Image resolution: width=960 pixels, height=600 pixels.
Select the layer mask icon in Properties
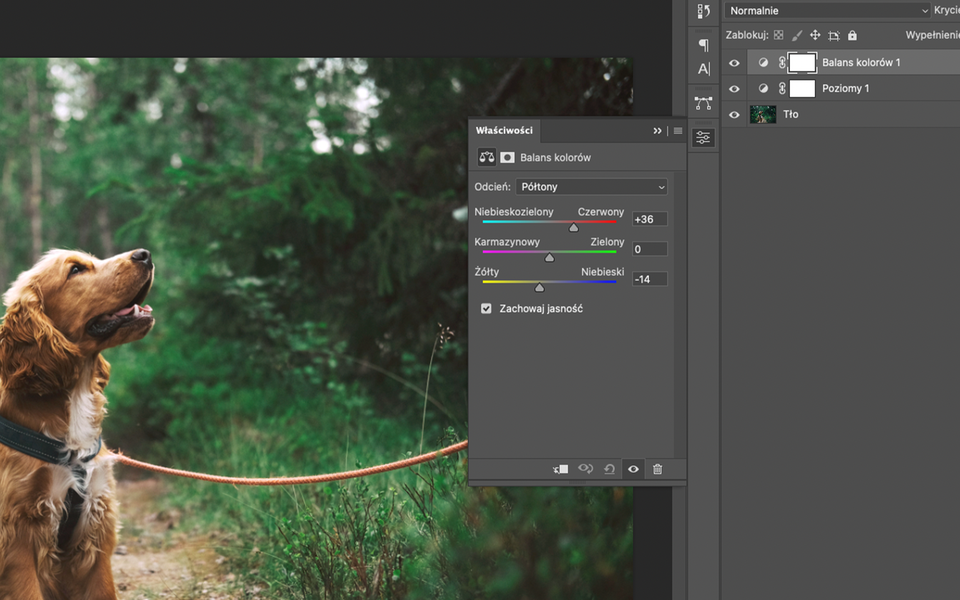click(508, 158)
